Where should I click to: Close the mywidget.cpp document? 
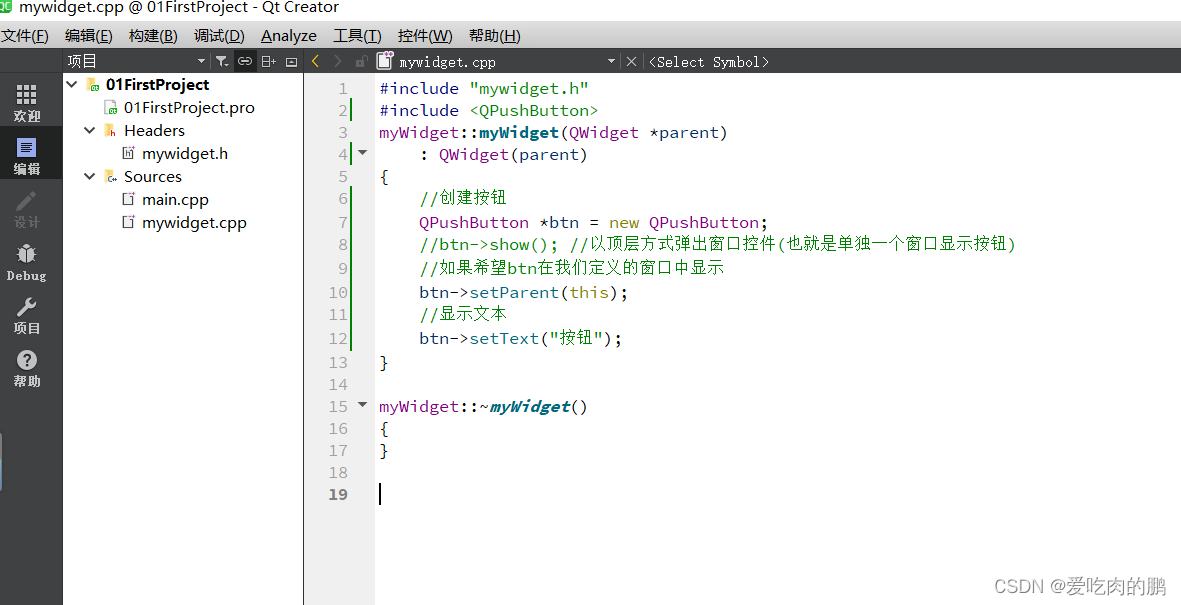click(x=632, y=62)
